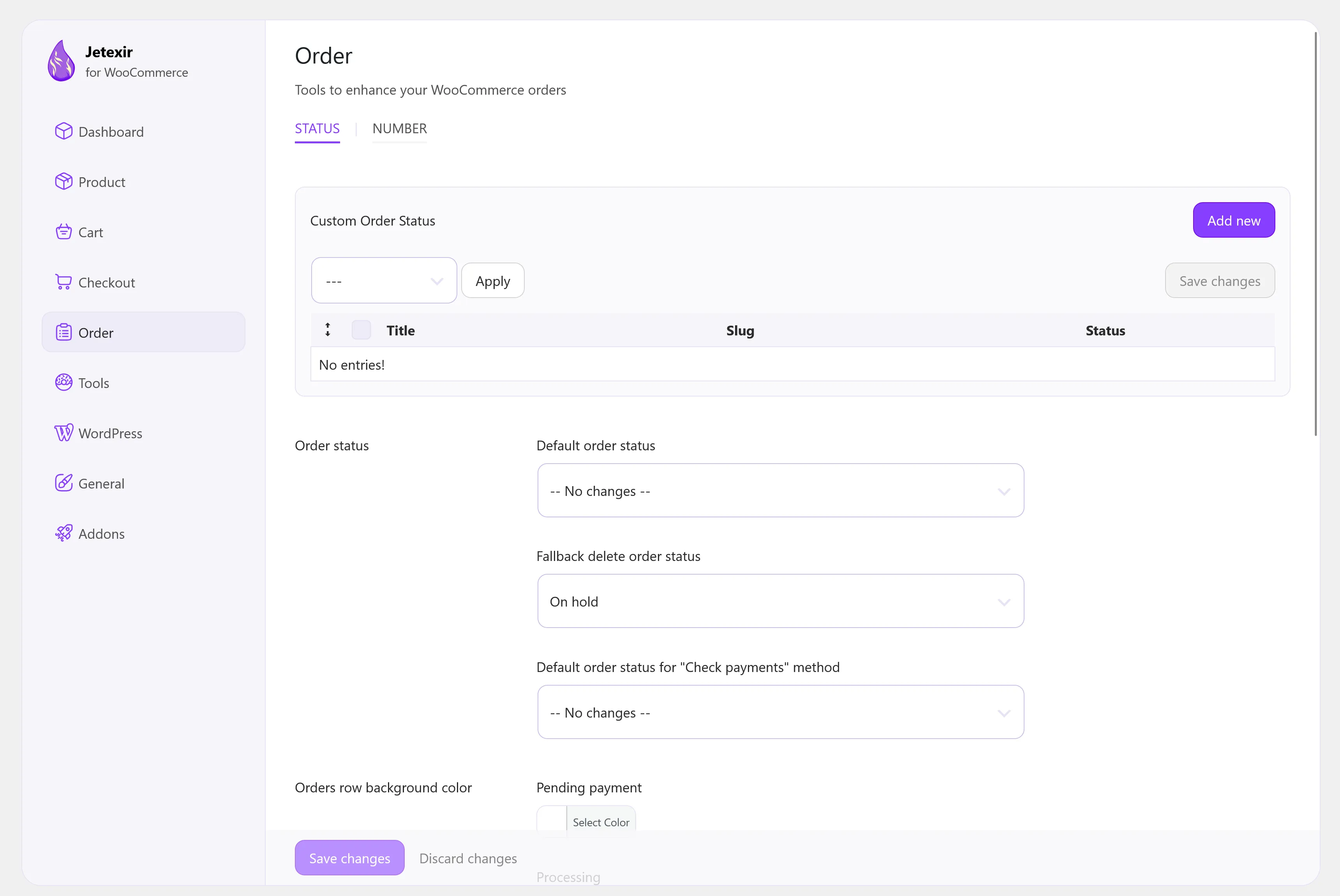Click Add new custom status button
The height and width of the screenshot is (896, 1340).
click(x=1234, y=220)
